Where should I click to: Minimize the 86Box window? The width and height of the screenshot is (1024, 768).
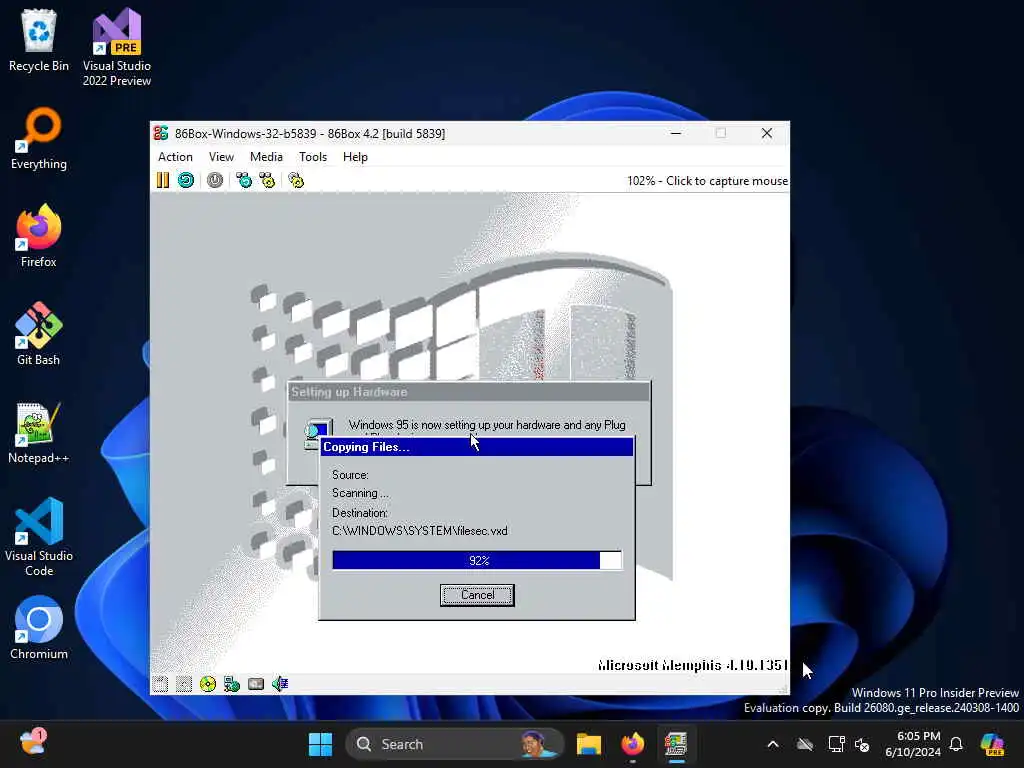pos(677,133)
